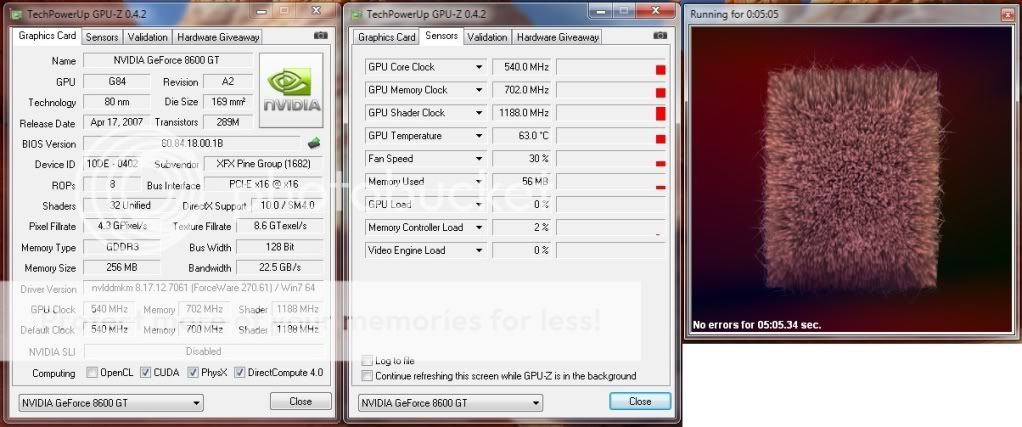Image resolution: width=1022 pixels, height=427 pixels.
Task: Click Close button in Graphics Card window
Action: (300, 402)
